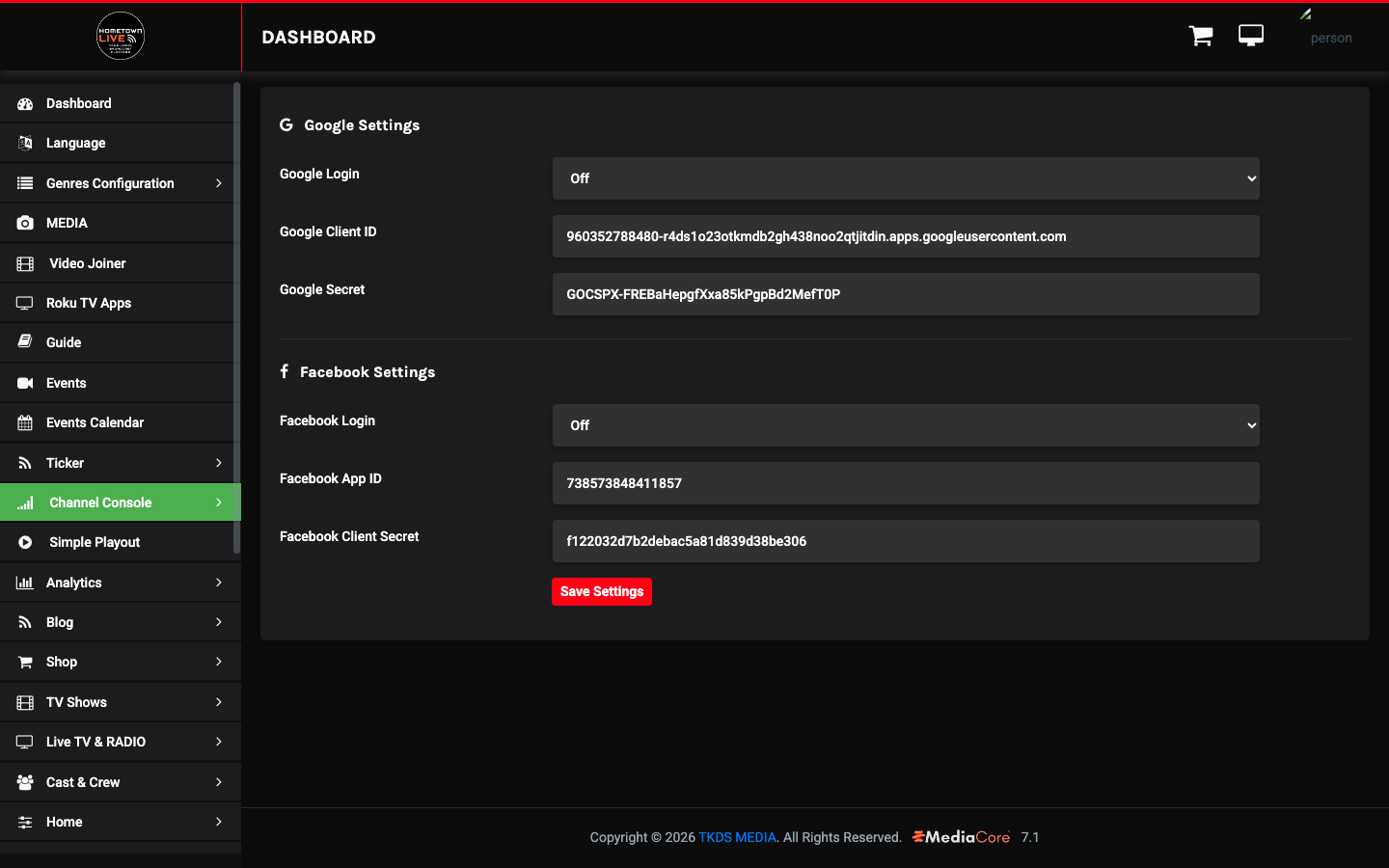Expand the TV Shows submenu chevron
The height and width of the screenshot is (868, 1389).
click(x=219, y=702)
